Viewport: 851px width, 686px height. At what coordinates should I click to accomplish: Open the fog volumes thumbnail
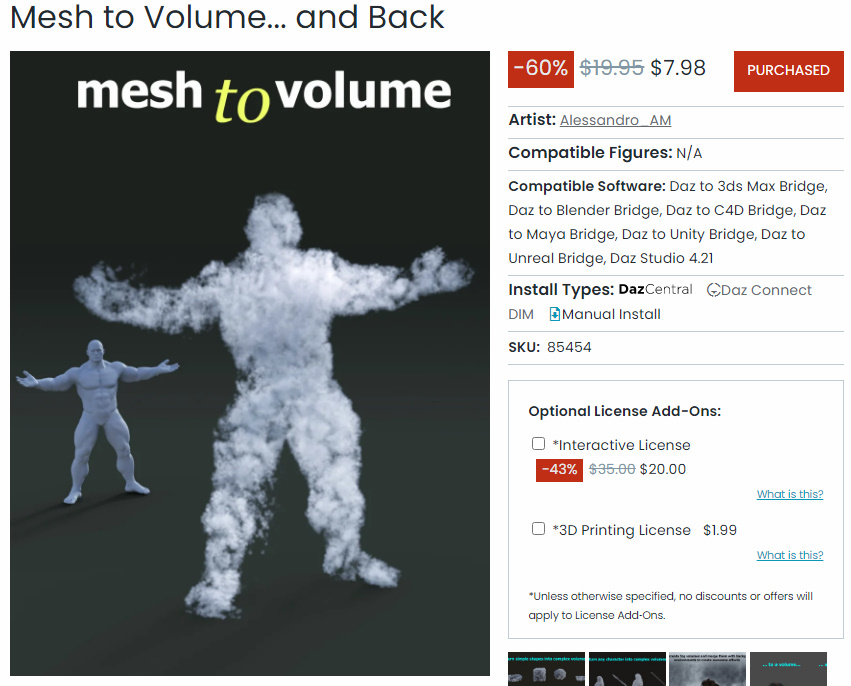(x=708, y=669)
